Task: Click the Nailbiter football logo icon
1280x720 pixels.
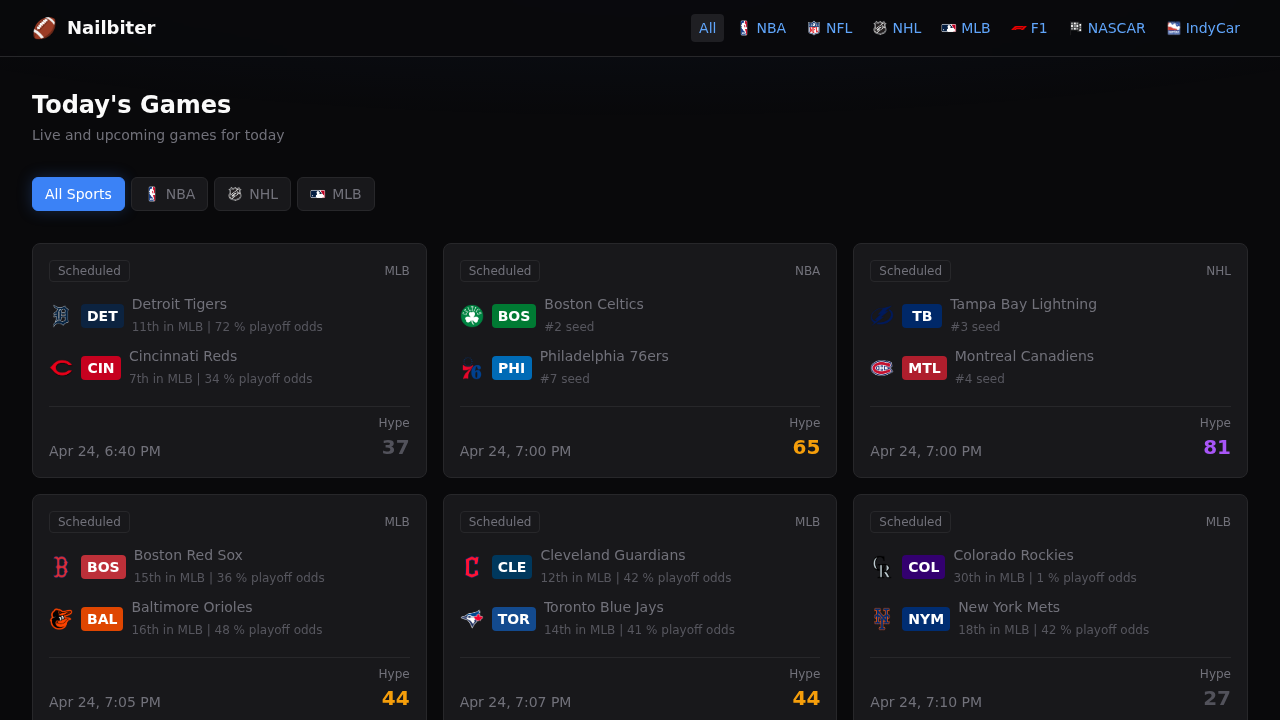Action: [44, 28]
